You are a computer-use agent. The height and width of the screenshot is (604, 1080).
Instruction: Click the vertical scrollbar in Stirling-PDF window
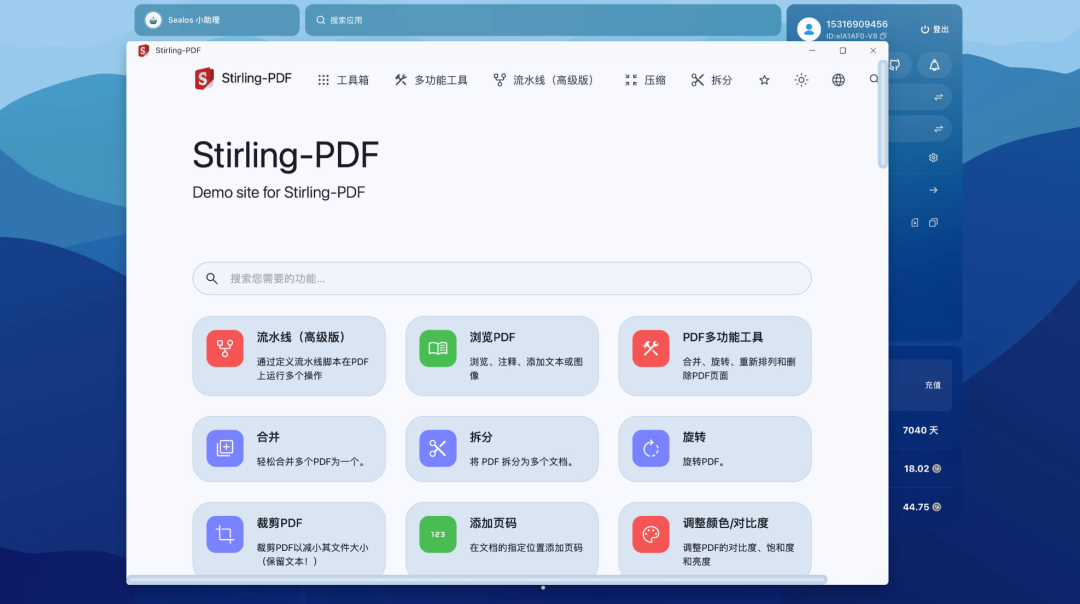pyautogui.click(x=882, y=114)
